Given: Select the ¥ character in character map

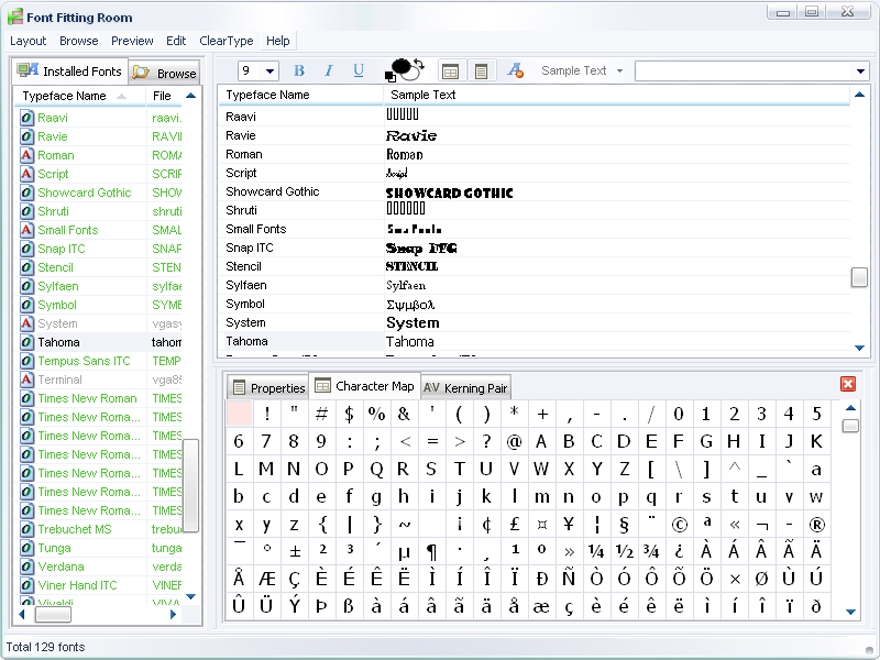Looking at the screenshot, I should pos(569,525).
